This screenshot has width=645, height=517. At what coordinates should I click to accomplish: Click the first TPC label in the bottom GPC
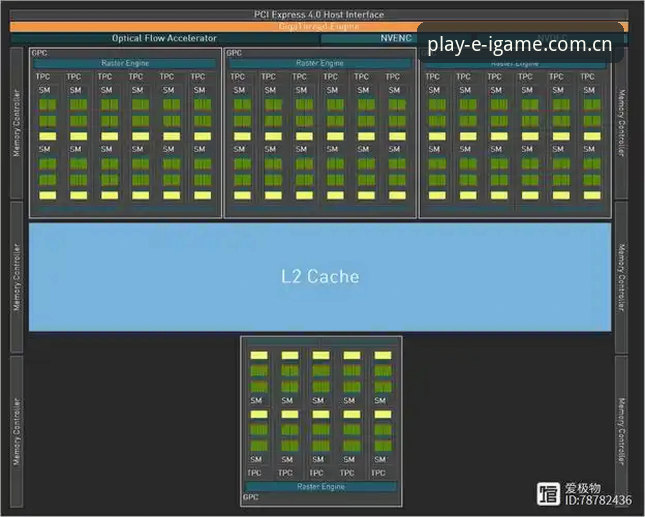[x=254, y=473]
